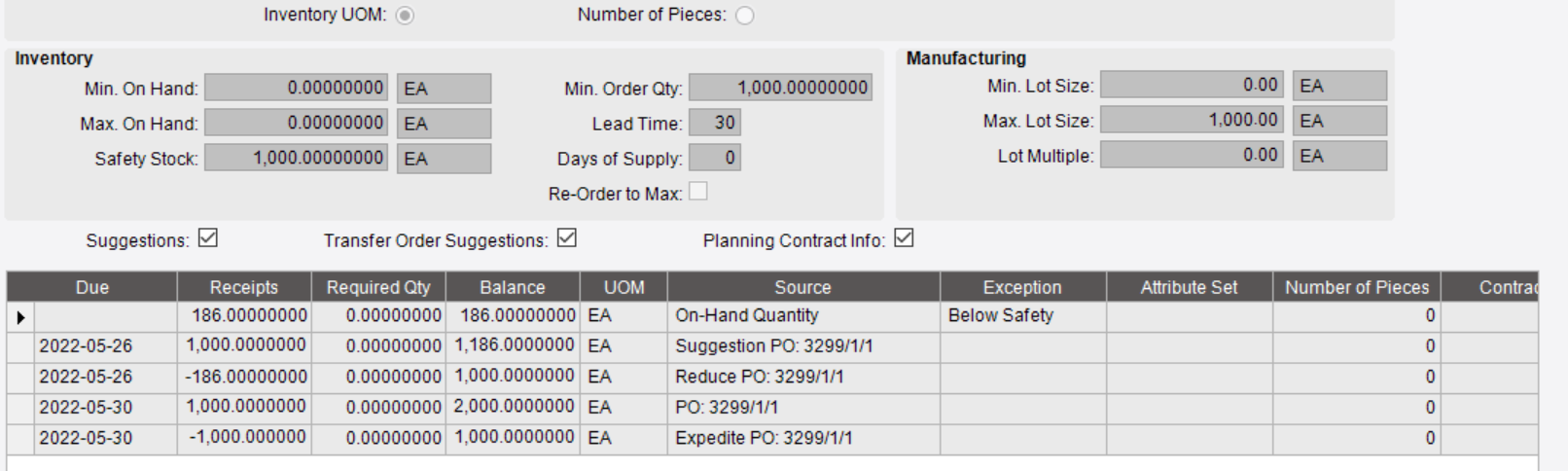Image resolution: width=1568 pixels, height=471 pixels.
Task: Click the row selector arrow for On-Hand Quantity
Action: coord(20,316)
